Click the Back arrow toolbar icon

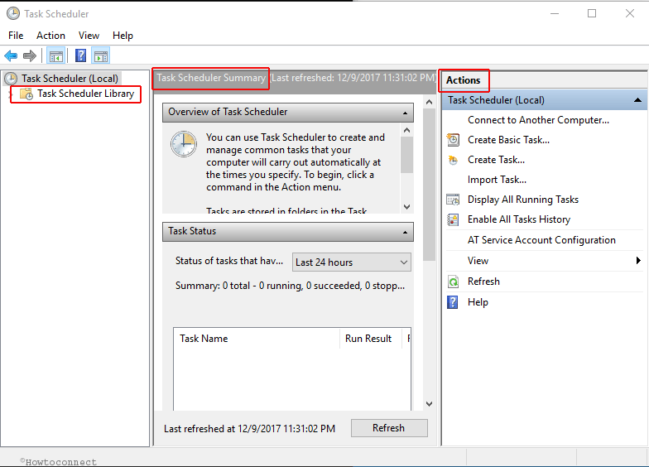(11, 55)
